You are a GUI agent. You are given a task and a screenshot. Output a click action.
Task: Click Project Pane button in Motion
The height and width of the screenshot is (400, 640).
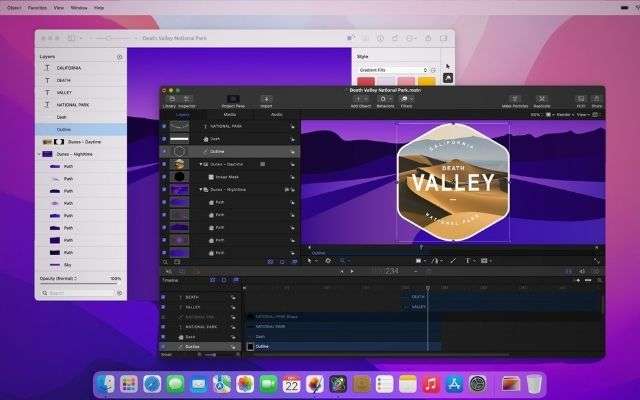[233, 99]
